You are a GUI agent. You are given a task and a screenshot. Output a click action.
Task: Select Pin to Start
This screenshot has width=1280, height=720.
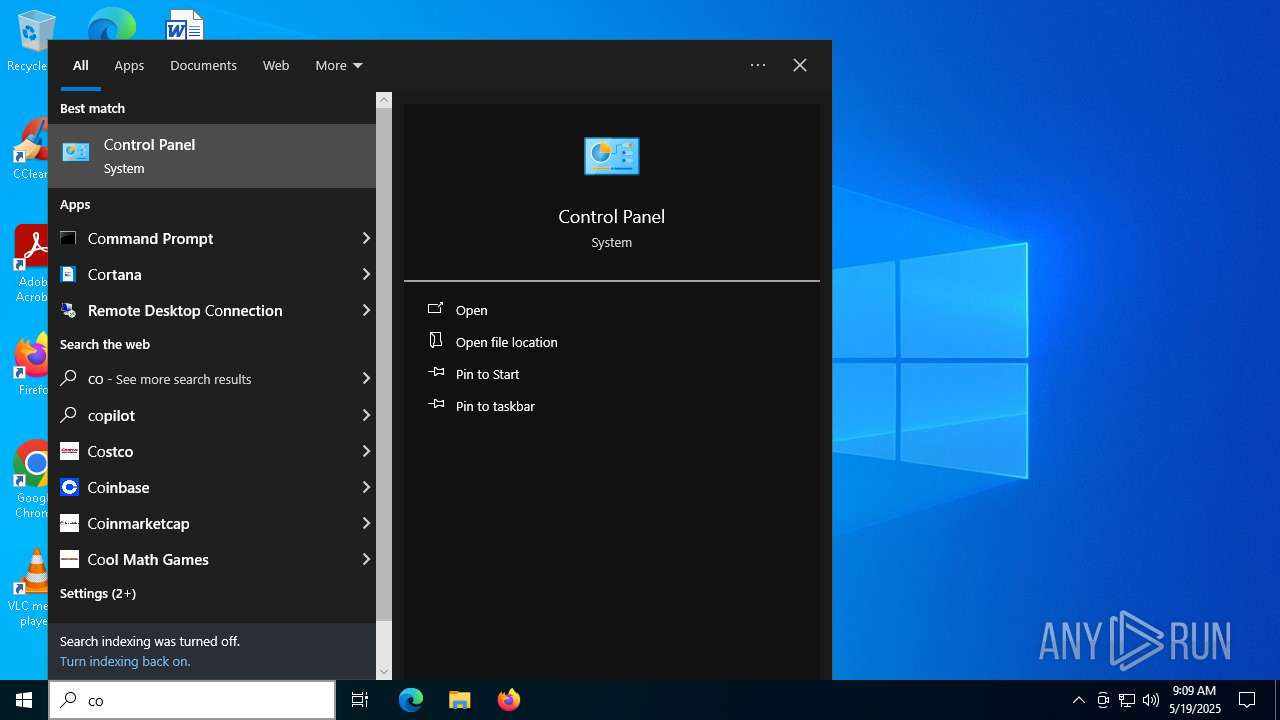pyautogui.click(x=487, y=374)
